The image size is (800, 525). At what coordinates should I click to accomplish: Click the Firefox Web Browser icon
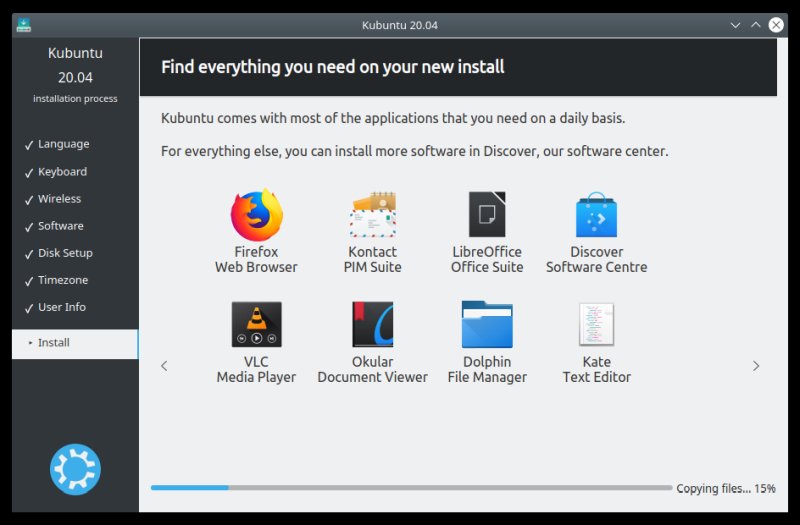pyautogui.click(x=256, y=215)
